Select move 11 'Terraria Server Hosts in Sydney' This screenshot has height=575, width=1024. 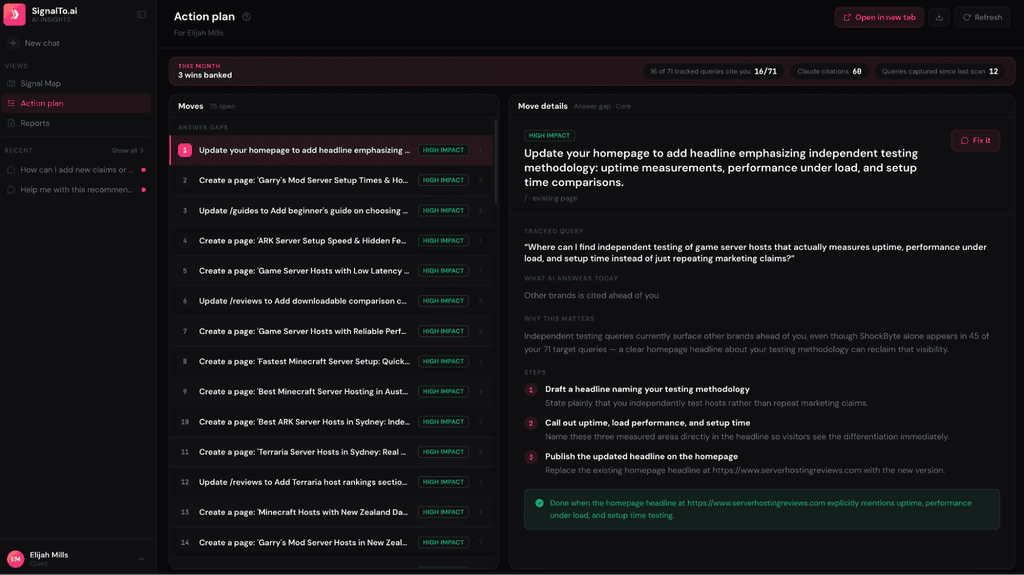click(x=332, y=452)
